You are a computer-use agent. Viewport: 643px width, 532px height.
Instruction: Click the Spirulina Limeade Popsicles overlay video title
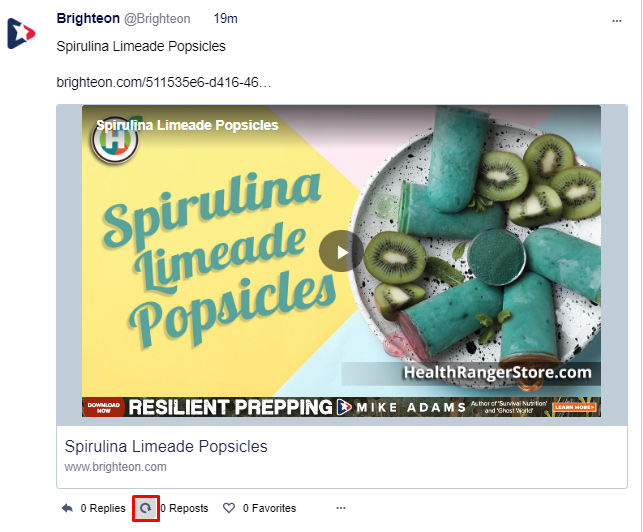point(187,125)
